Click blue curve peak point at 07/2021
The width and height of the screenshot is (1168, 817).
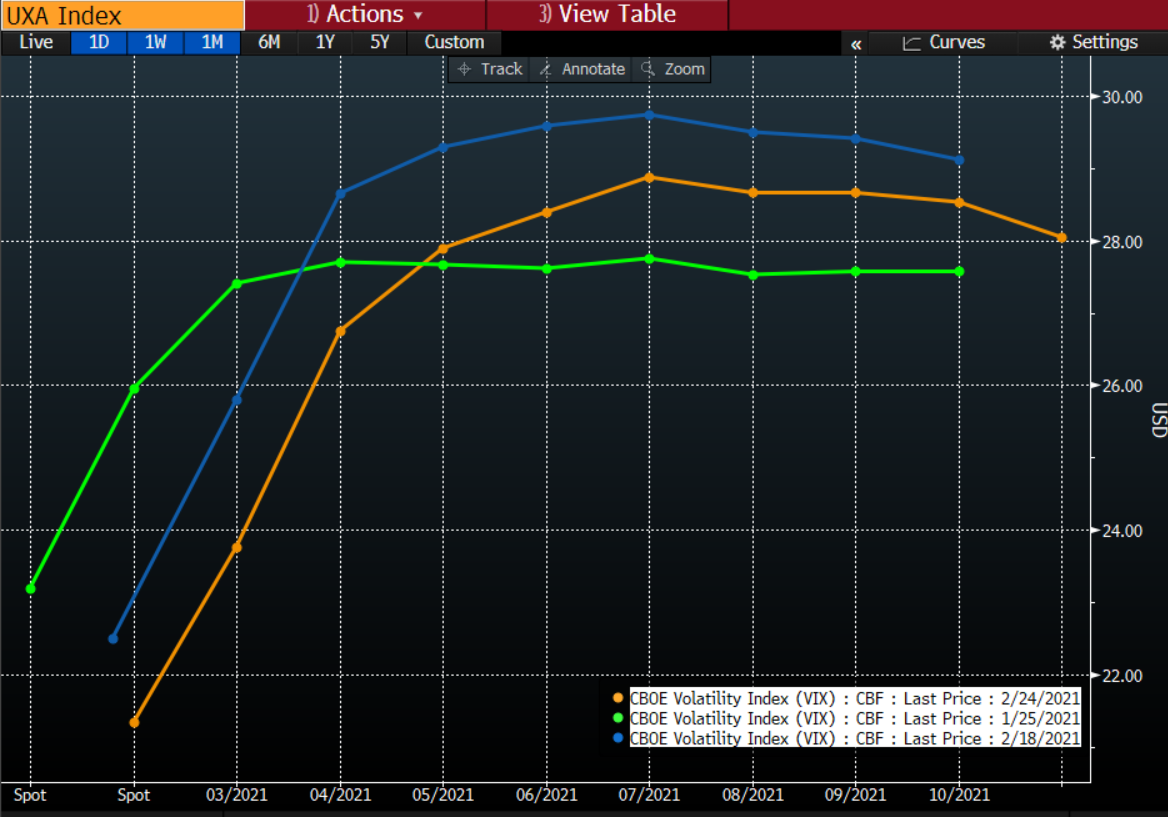tap(650, 115)
